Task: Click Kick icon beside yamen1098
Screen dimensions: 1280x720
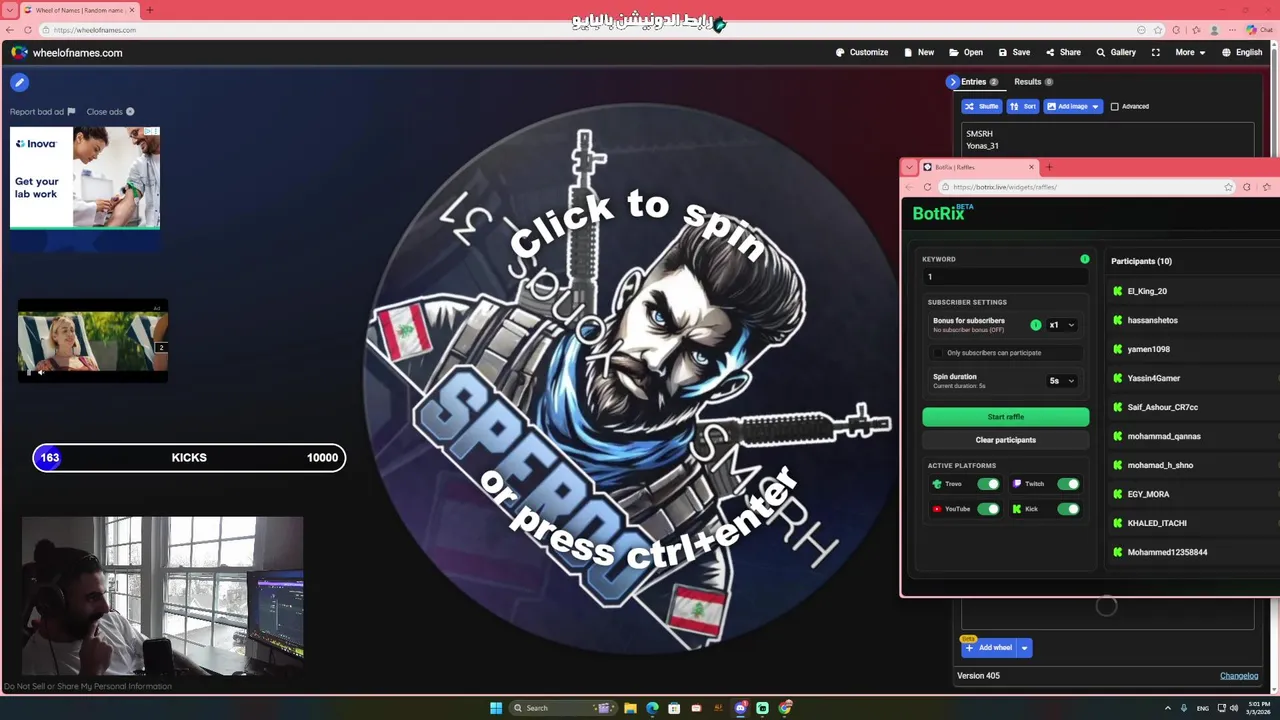Action: (1118, 349)
